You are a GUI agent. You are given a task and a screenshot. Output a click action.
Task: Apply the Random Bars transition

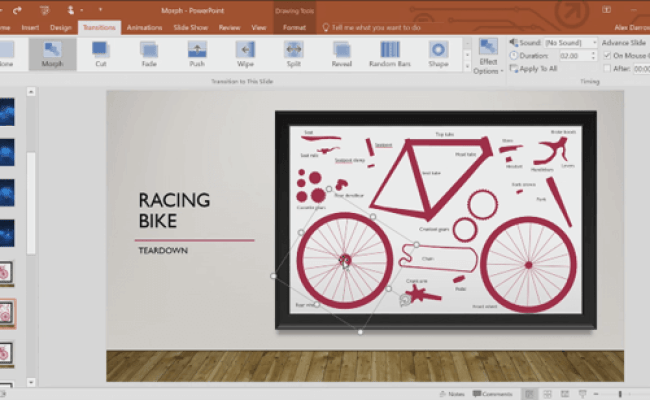[x=390, y=54]
